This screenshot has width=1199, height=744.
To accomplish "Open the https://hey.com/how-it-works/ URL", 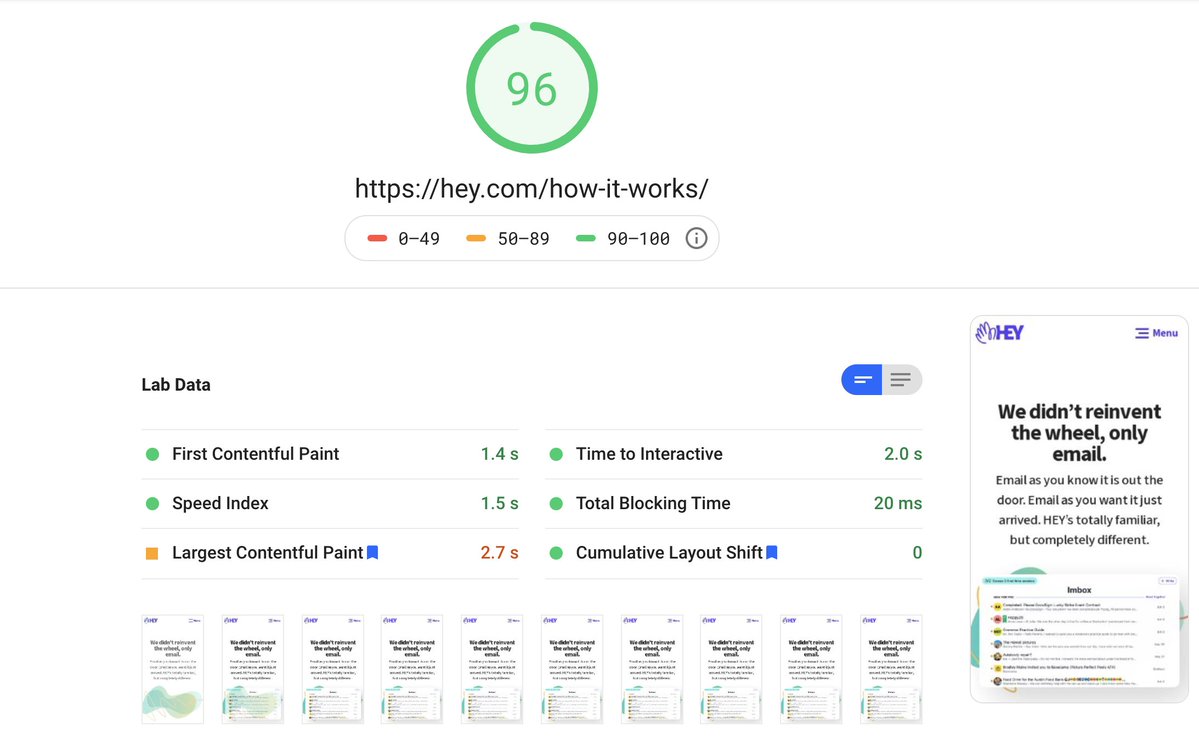I will 531,188.
